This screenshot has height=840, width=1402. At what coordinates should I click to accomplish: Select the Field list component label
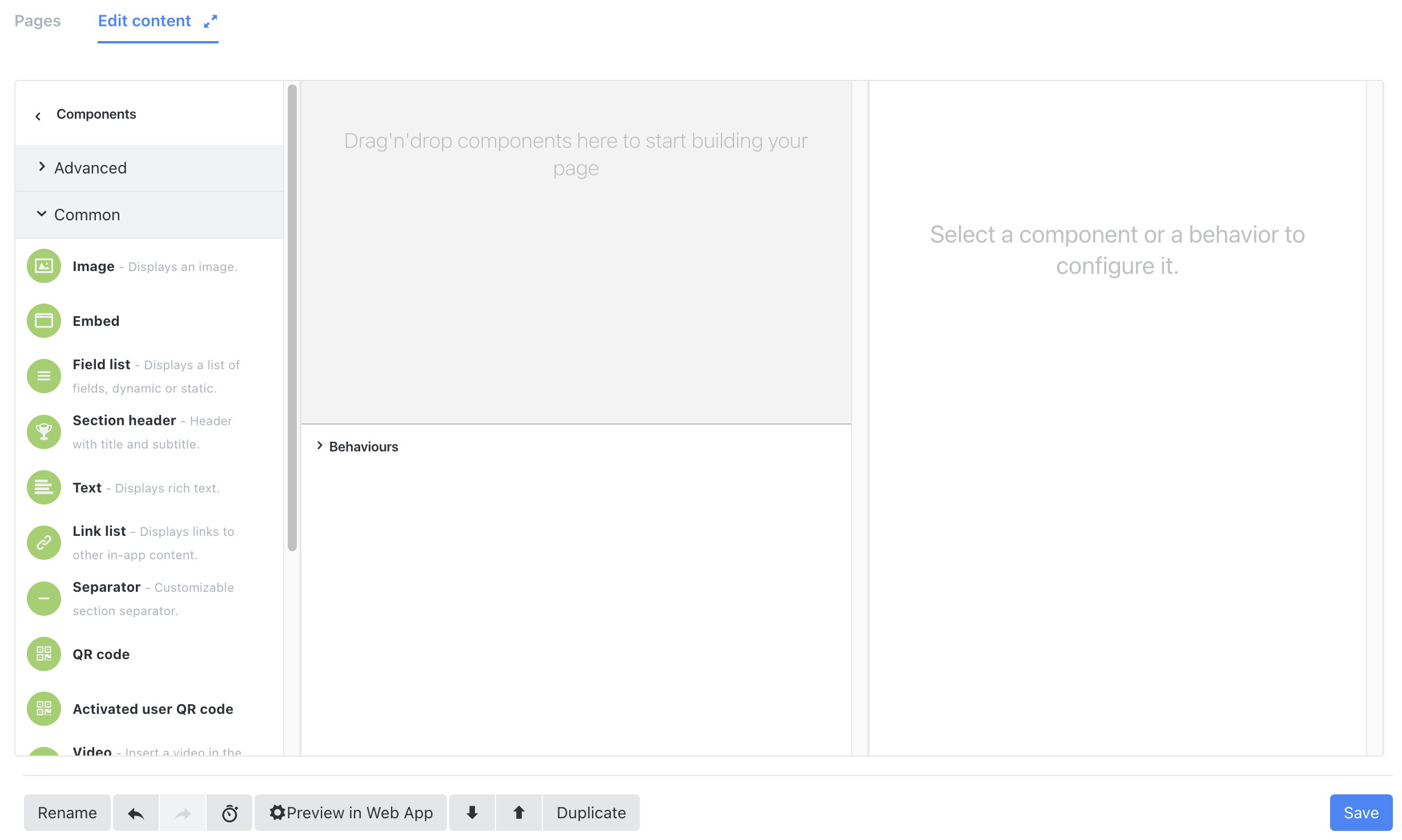102,364
